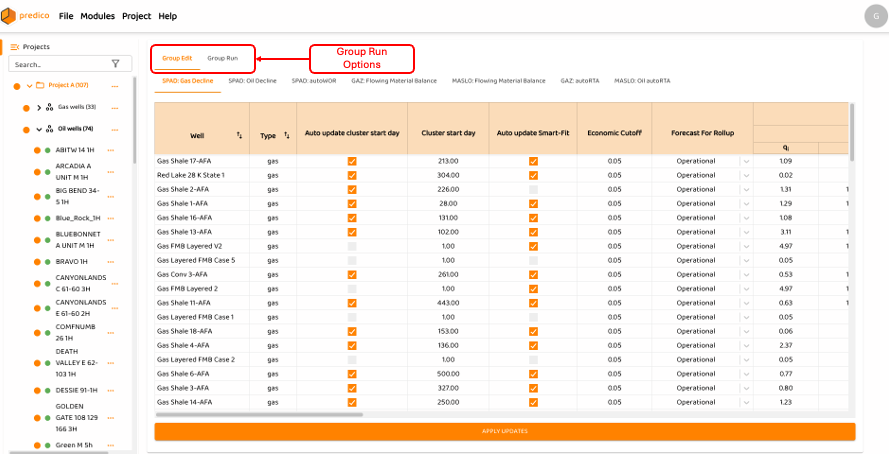Open three-dot menu for BRAVO 1H well
This screenshot has height=454, width=889.
[x=114, y=261]
